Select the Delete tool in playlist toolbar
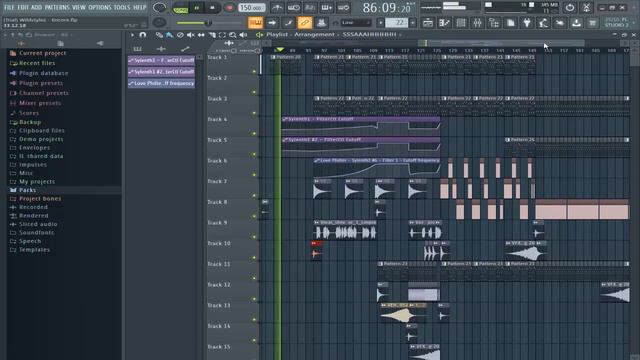This screenshot has height=360, width=640. click(x=180, y=35)
